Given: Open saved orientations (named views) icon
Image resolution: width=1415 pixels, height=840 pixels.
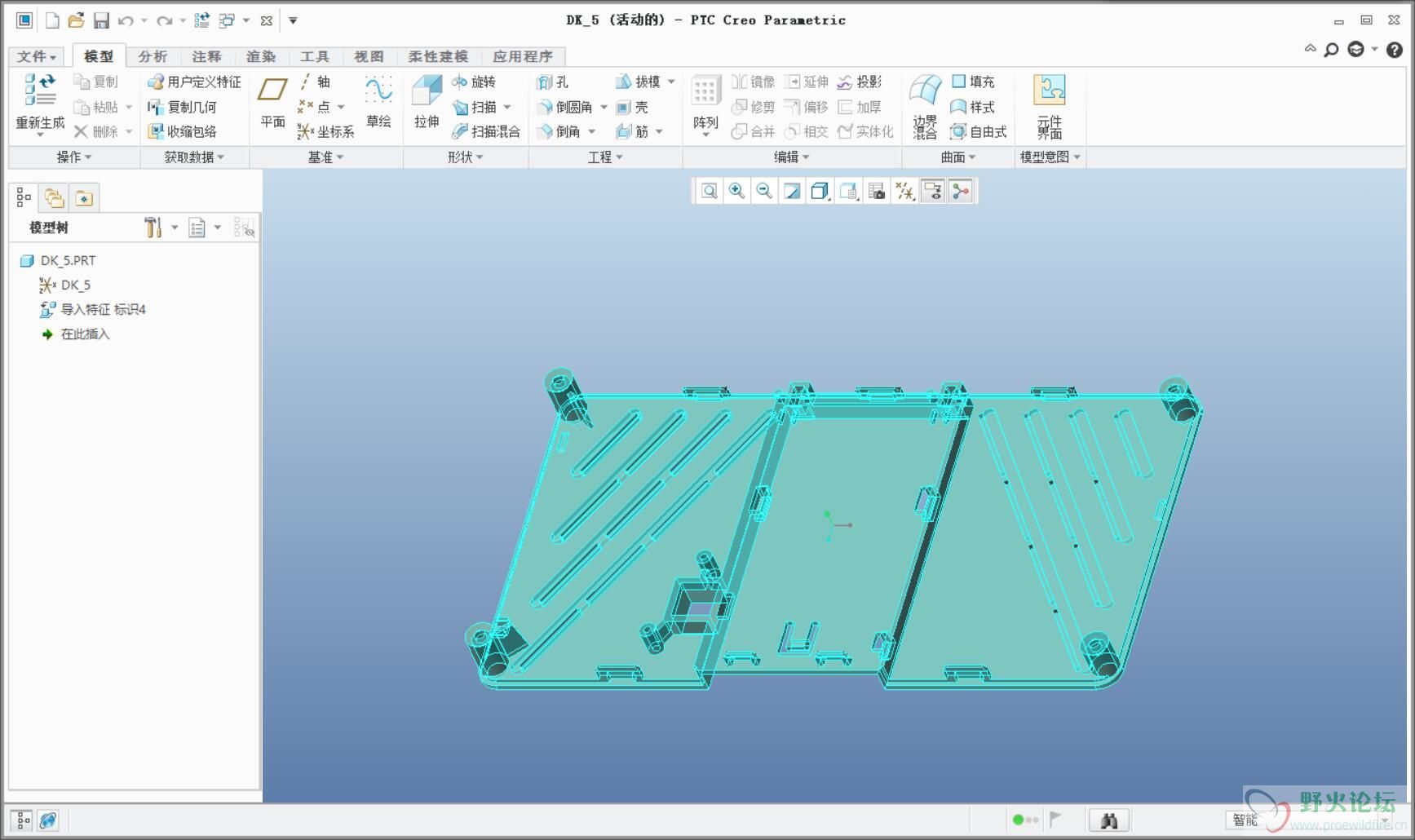Looking at the screenshot, I should click(x=848, y=191).
